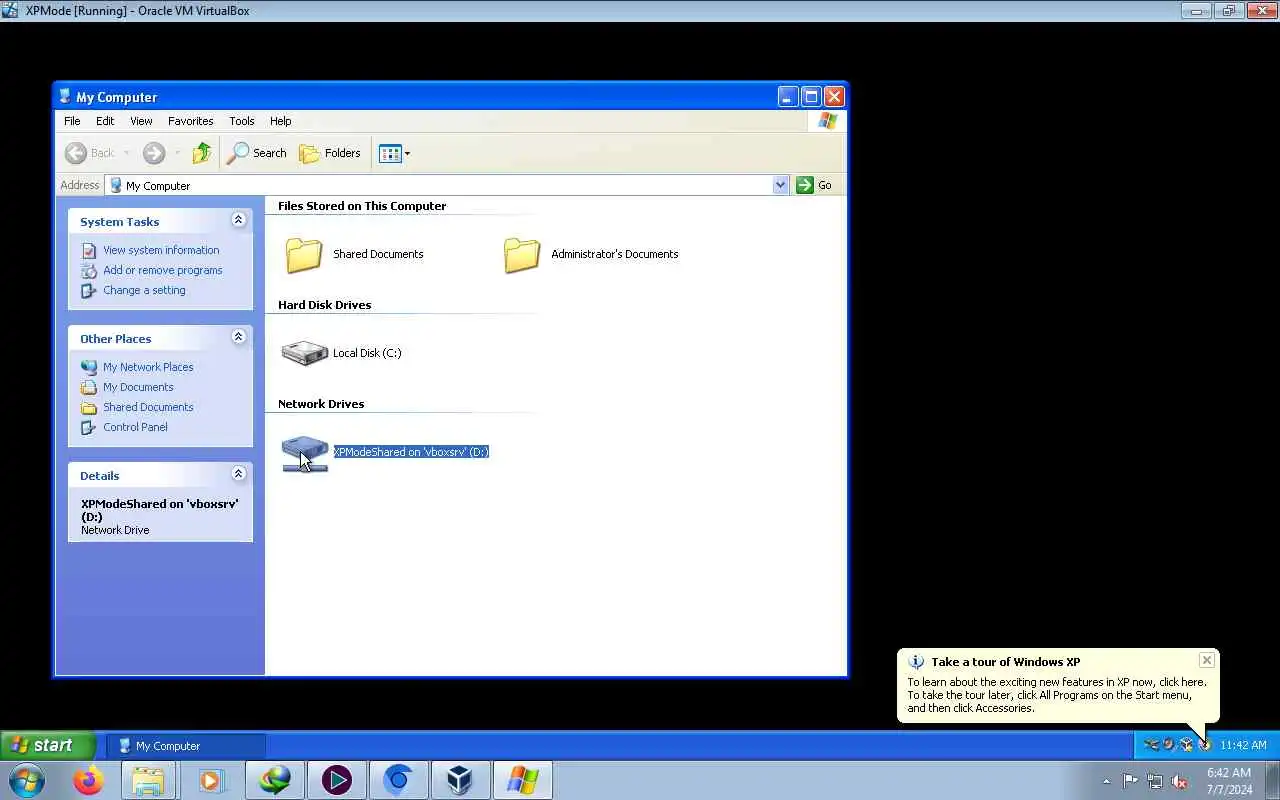Open the File menu
The width and height of the screenshot is (1280, 800).
(72, 121)
